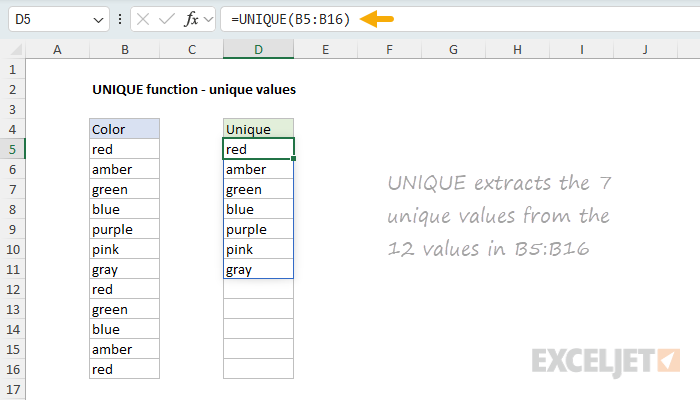
Task: Select cell B10 containing 'pink'
Action: pyautogui.click(x=125, y=249)
